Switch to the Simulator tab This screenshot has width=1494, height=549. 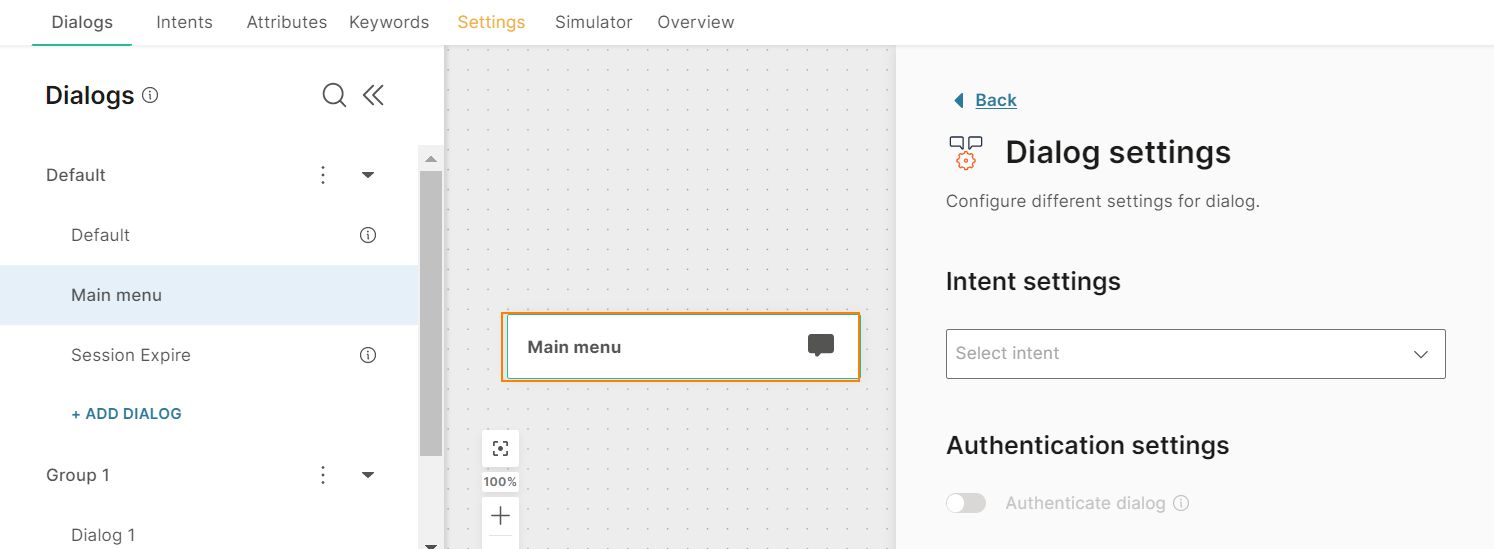click(594, 22)
